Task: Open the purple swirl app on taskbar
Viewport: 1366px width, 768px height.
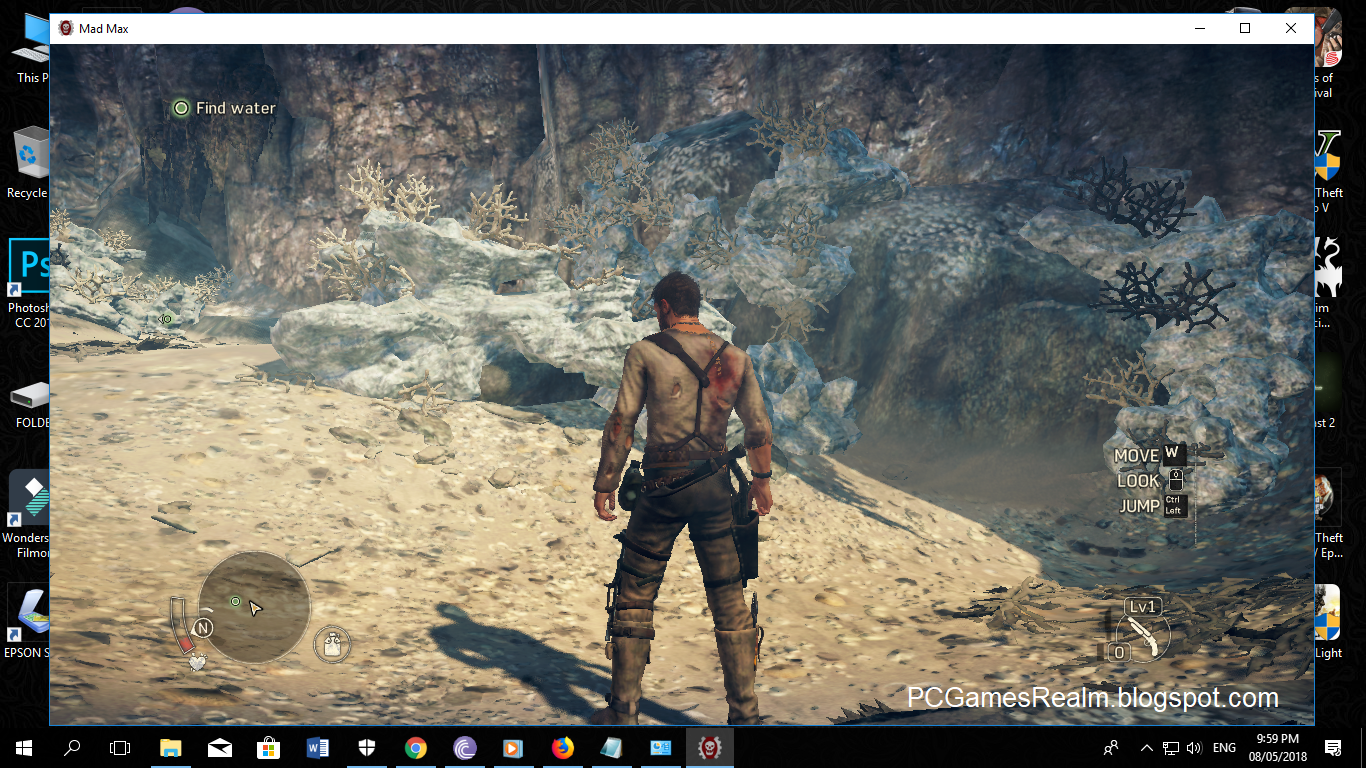Action: [x=465, y=747]
